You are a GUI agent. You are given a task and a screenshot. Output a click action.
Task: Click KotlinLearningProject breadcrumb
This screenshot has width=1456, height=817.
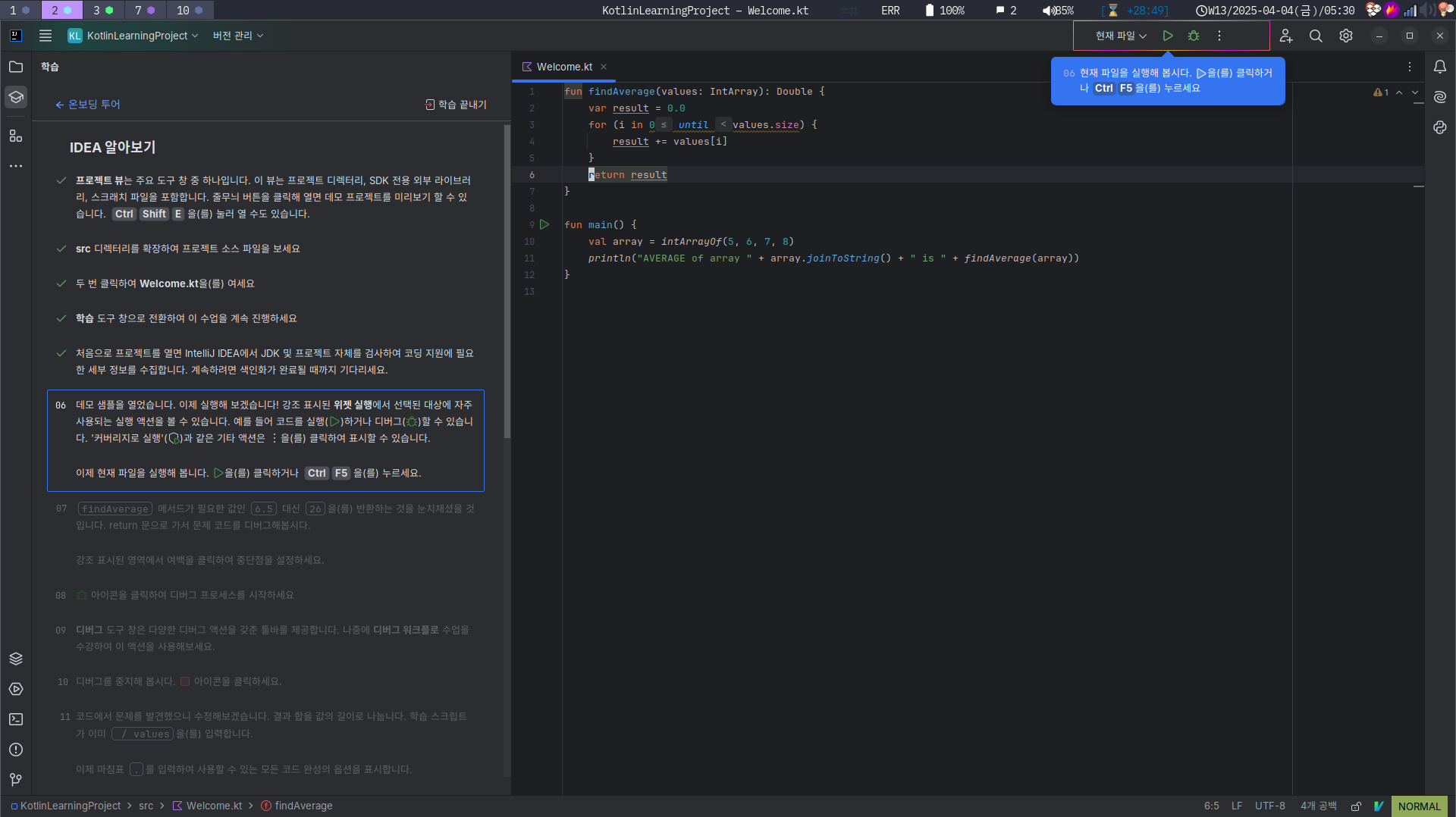pos(66,806)
